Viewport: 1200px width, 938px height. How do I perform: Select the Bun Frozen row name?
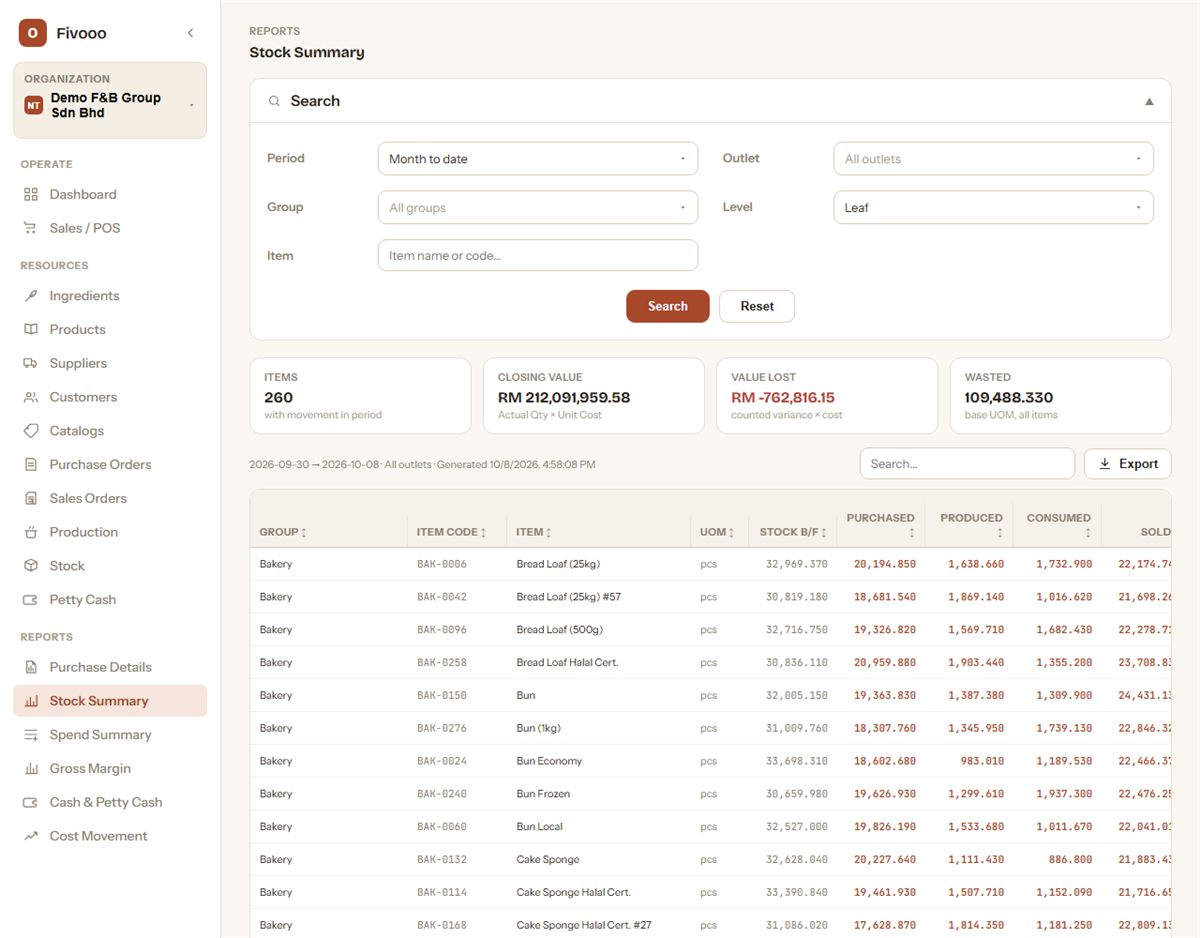tap(543, 794)
